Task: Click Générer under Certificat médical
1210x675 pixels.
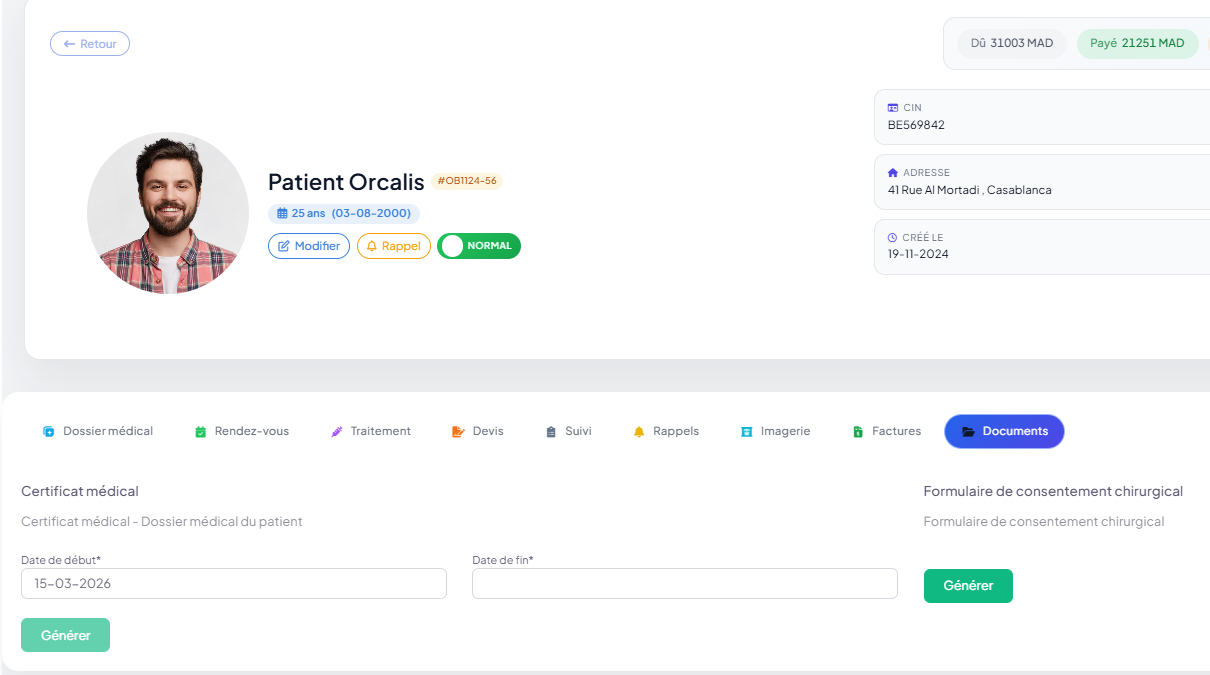Action: pos(65,635)
